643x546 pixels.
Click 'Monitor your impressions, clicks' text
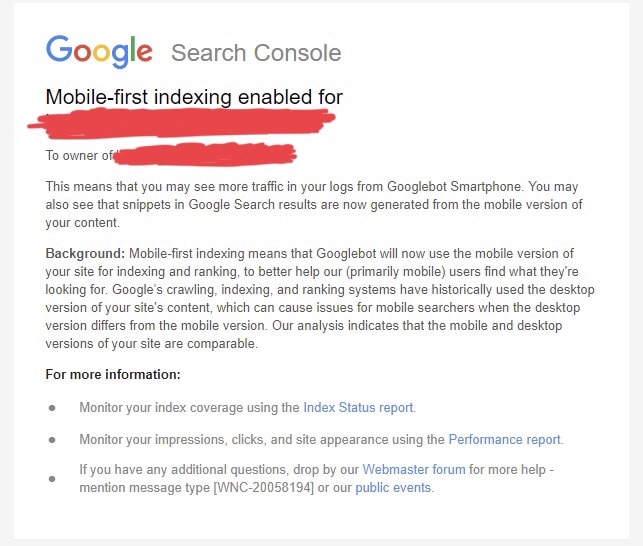pyautogui.click(x=200, y=439)
